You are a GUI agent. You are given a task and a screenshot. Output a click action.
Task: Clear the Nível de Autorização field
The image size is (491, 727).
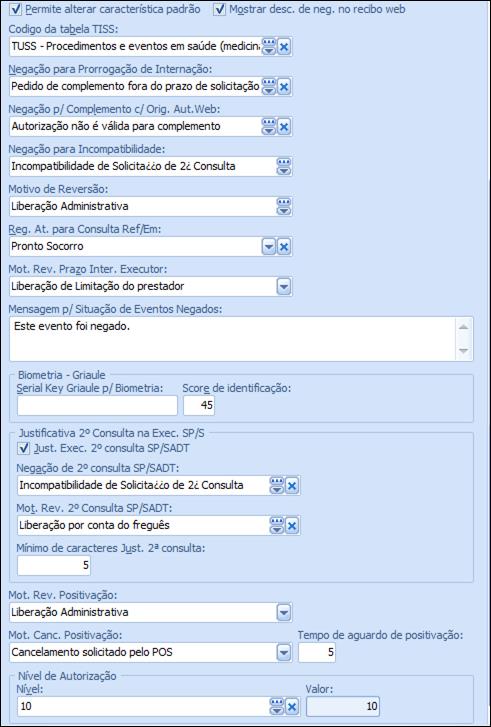tap(292, 707)
